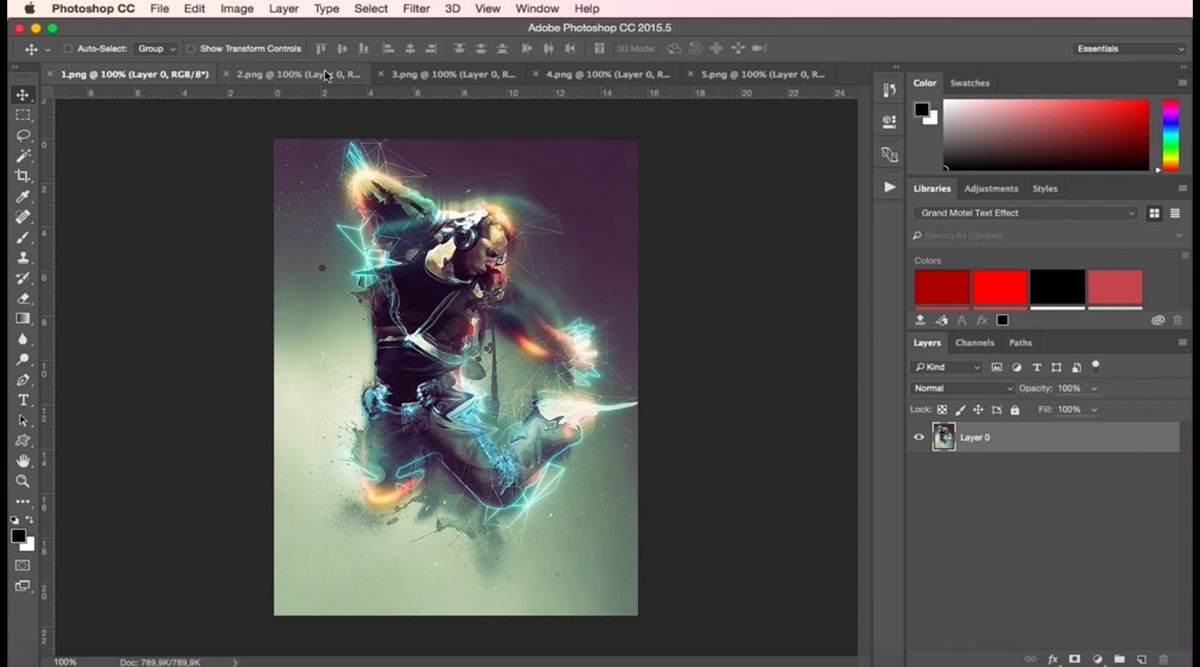The height and width of the screenshot is (667, 1200).
Task: Open the Filter menu
Action: (x=416, y=9)
